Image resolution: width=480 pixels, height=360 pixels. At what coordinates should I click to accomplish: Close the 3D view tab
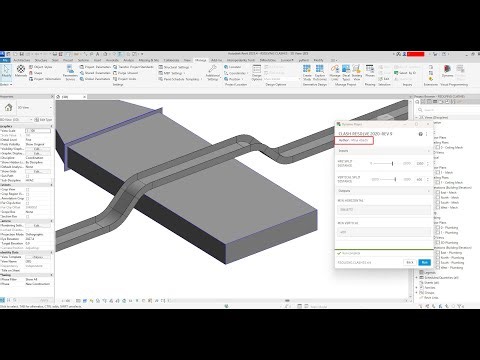pos(84,97)
